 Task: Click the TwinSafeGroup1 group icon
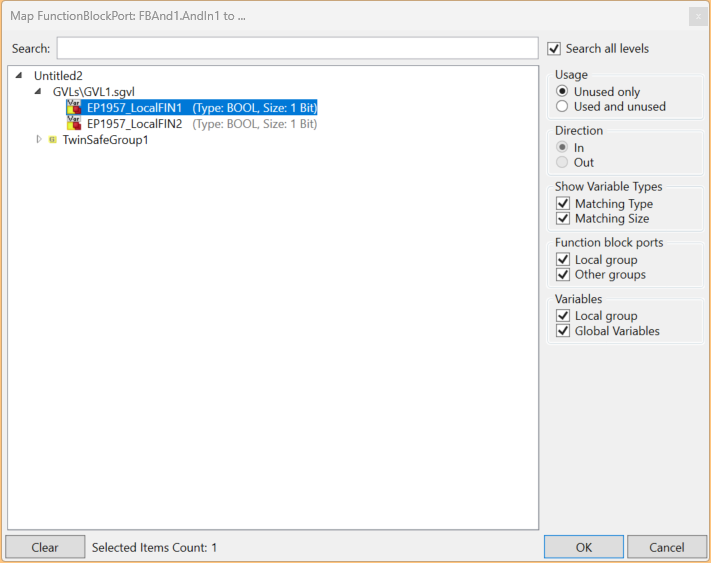coord(53,140)
